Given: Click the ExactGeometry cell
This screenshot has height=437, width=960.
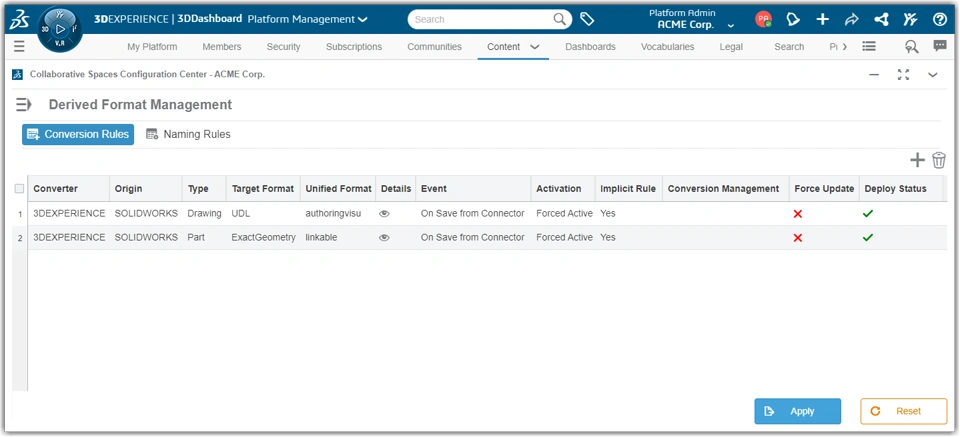Looking at the screenshot, I should coord(263,237).
